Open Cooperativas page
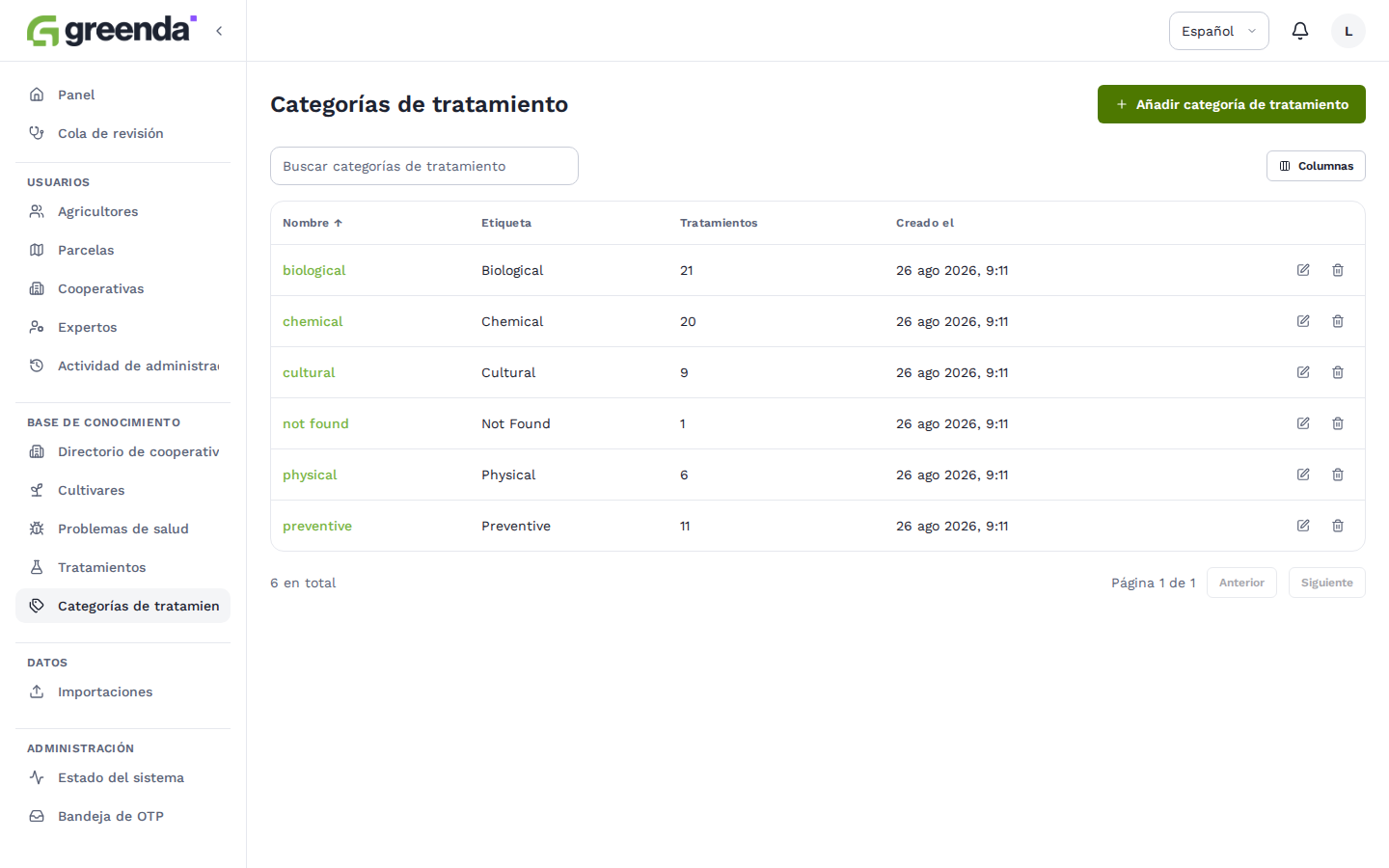This screenshot has height=868, width=1389. point(123,288)
